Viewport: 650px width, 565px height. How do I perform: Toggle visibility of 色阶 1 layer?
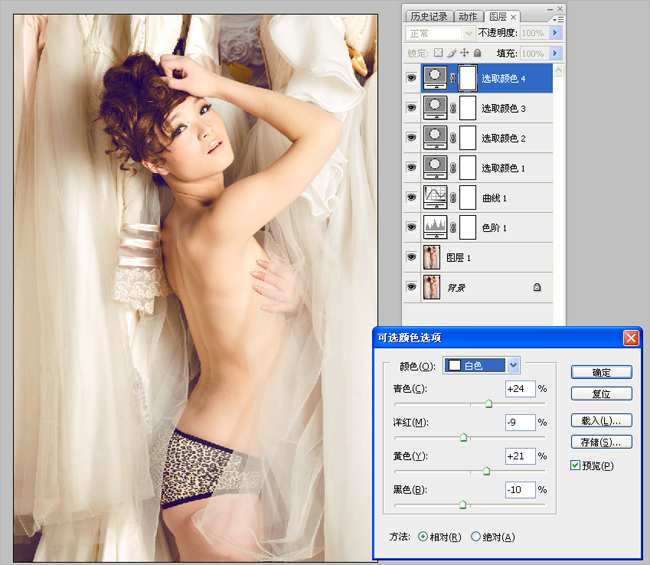pyautogui.click(x=411, y=227)
